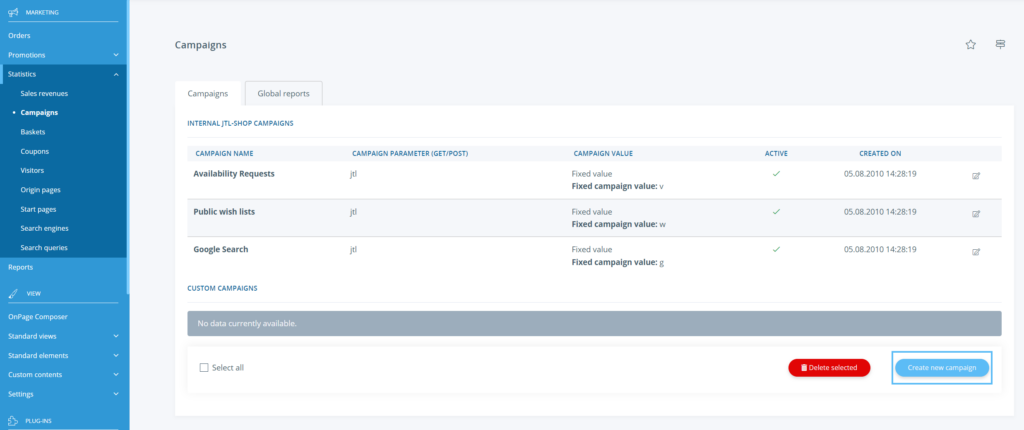Select the Campaigns tab
This screenshot has width=1024, height=430.
point(208,93)
